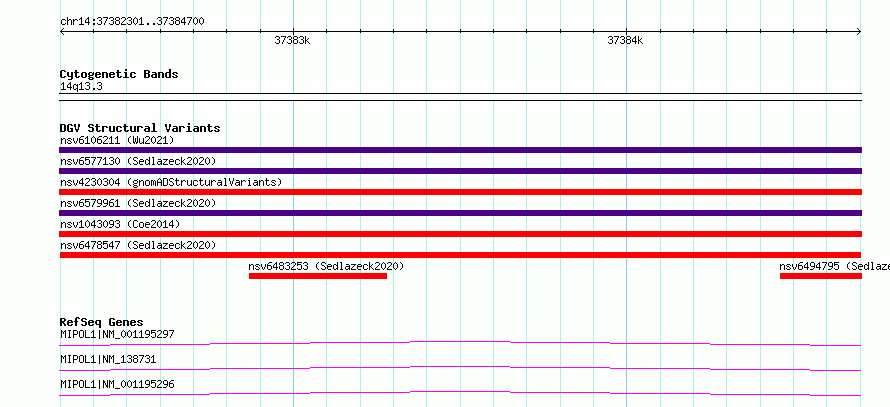The image size is (890, 407).
Task: Open the nsv6494795 variant label
Action: tap(834, 266)
